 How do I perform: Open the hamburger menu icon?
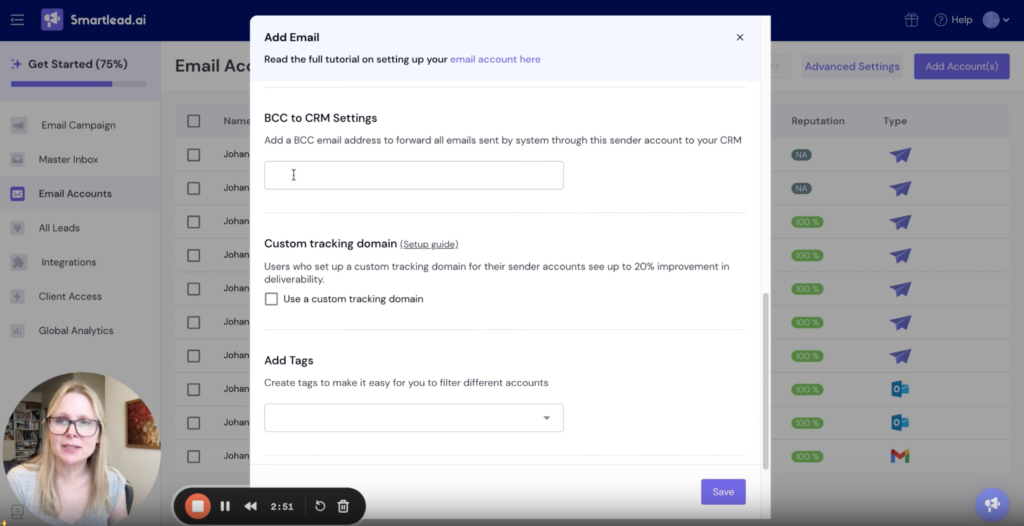pos(17,20)
